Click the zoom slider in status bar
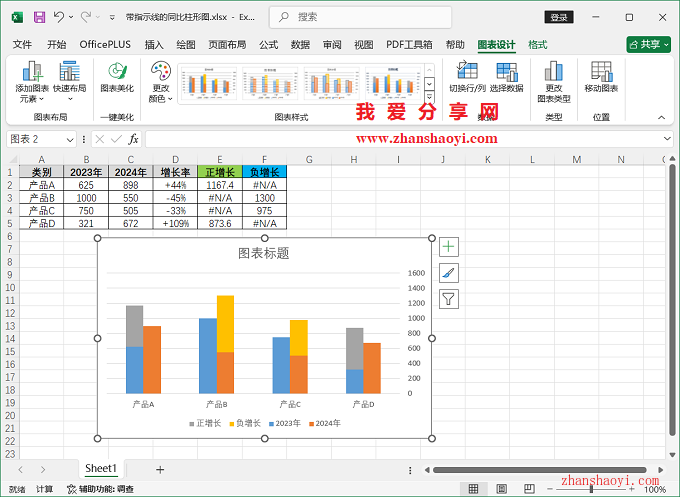Image resolution: width=680 pixels, height=497 pixels. 591,489
